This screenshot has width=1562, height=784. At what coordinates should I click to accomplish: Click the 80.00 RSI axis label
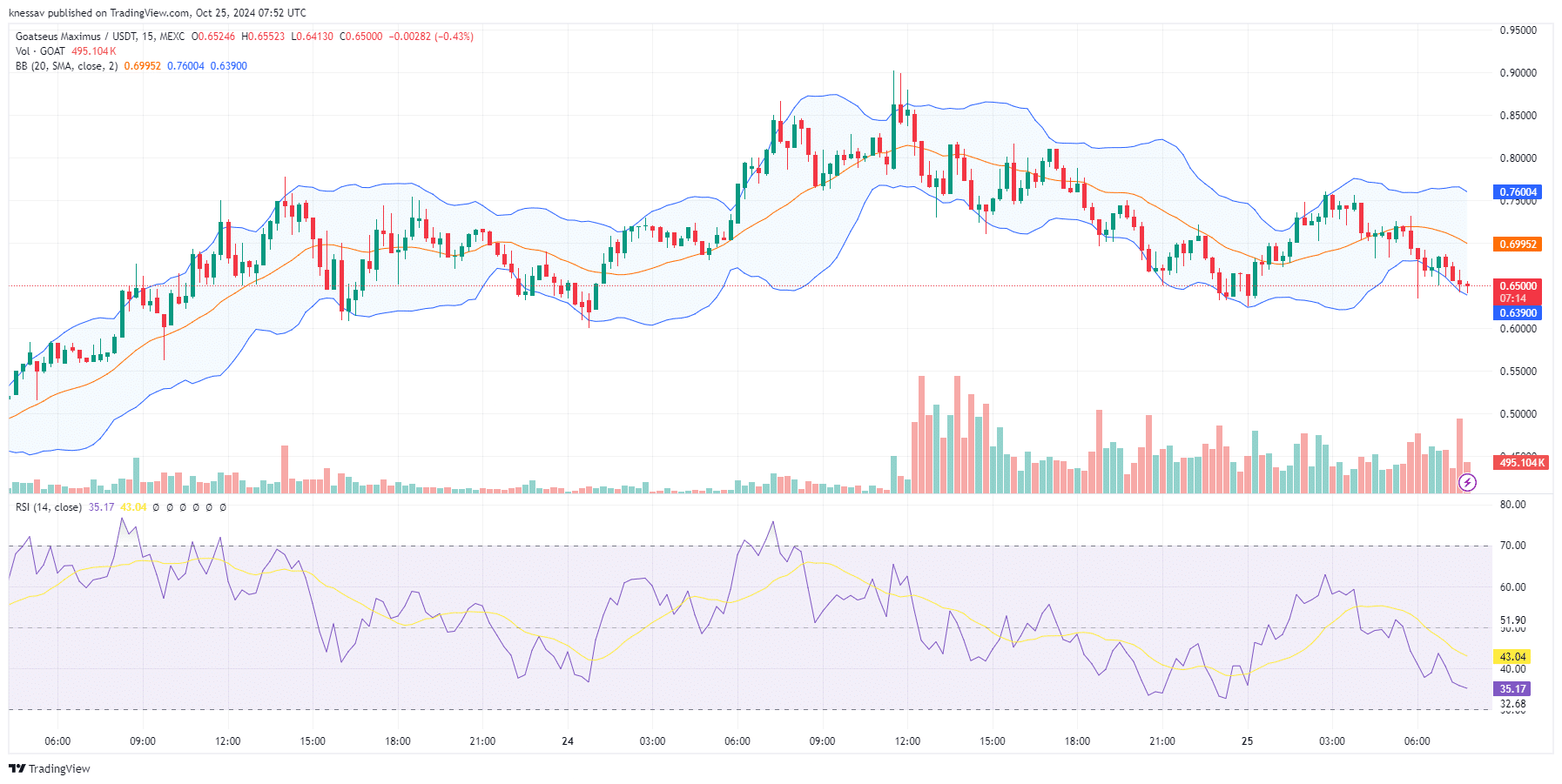click(x=1512, y=505)
